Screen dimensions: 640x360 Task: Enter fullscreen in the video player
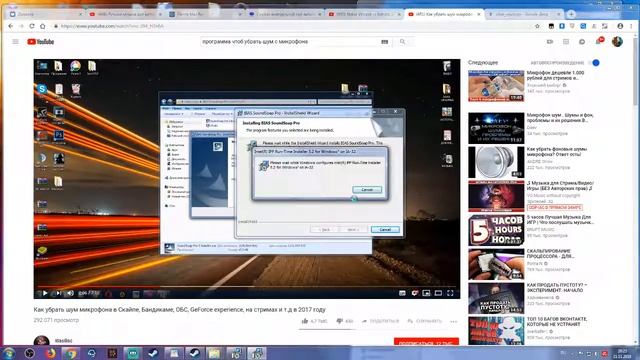tap(450, 293)
